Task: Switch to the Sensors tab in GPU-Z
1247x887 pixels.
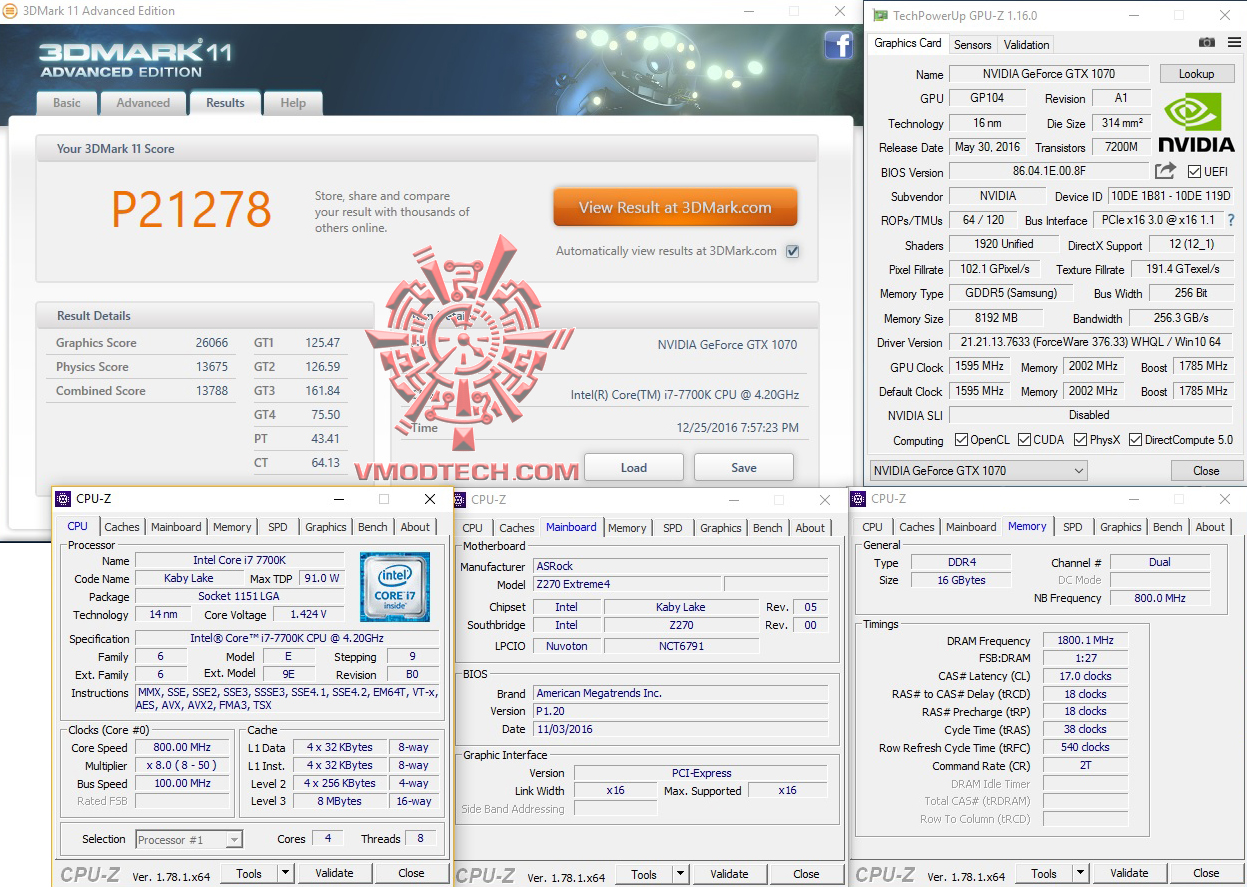Action: click(972, 44)
